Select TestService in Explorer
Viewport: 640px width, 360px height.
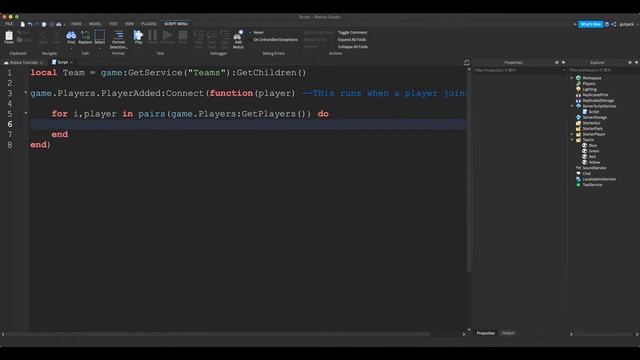pyautogui.click(x=592, y=185)
